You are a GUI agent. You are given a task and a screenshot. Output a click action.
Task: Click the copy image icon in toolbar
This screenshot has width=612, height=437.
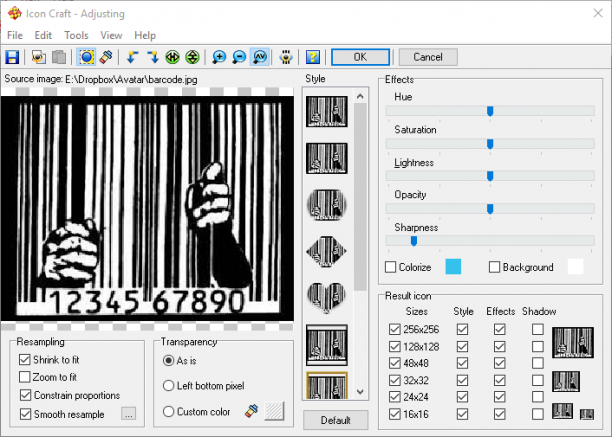coord(38,57)
